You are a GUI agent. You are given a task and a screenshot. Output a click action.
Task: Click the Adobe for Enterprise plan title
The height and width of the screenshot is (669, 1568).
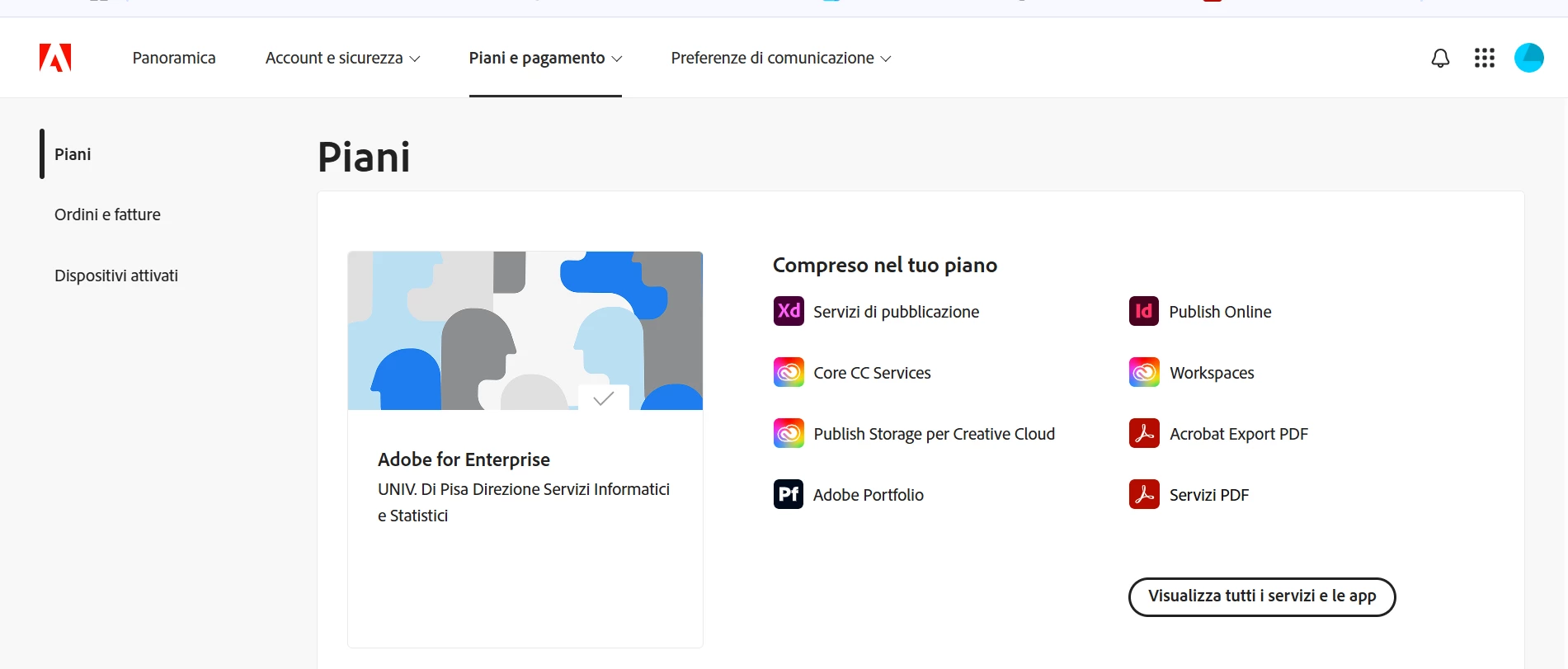pos(464,459)
